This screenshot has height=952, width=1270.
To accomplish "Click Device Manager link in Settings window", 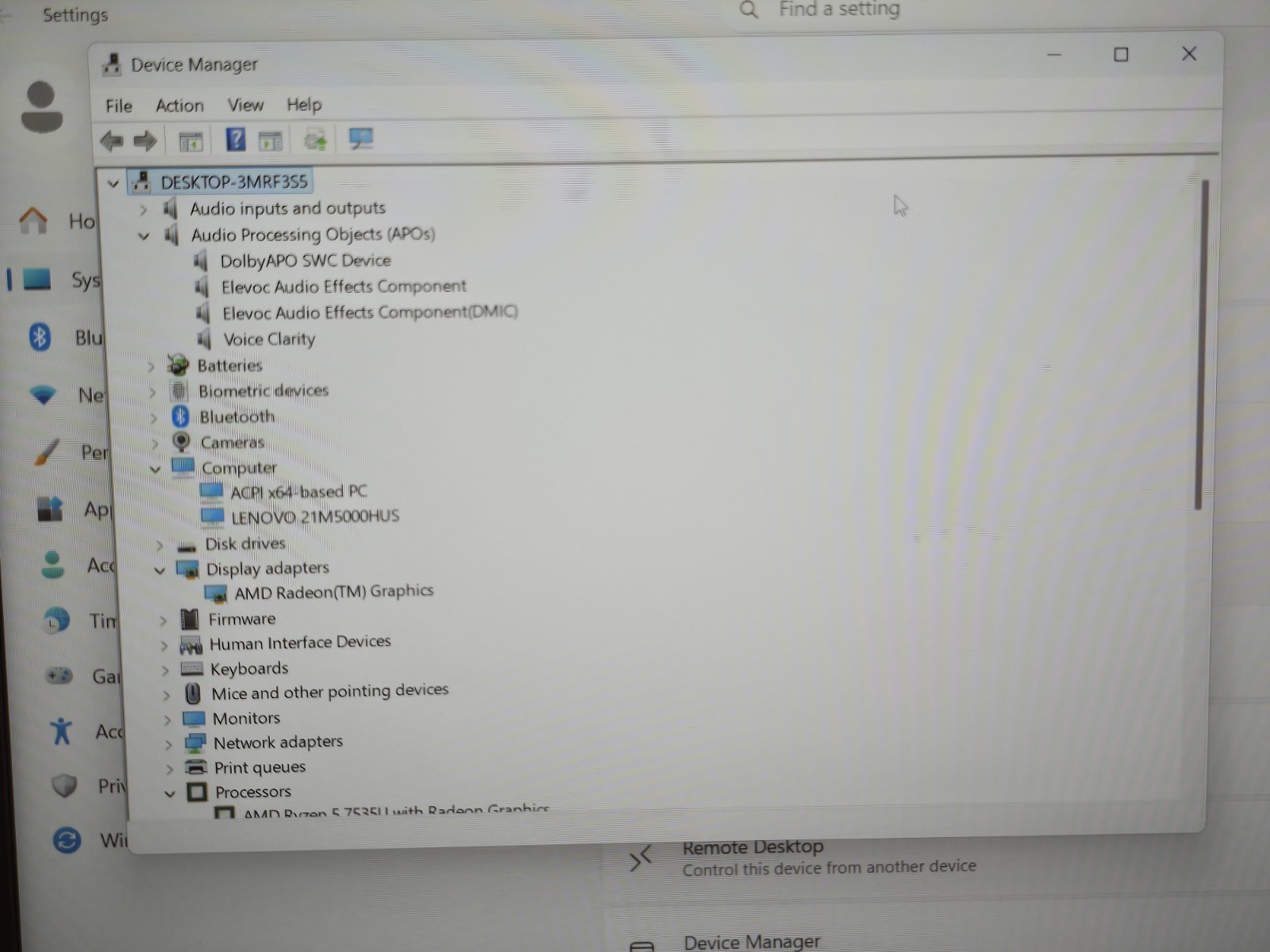I will coord(752,942).
